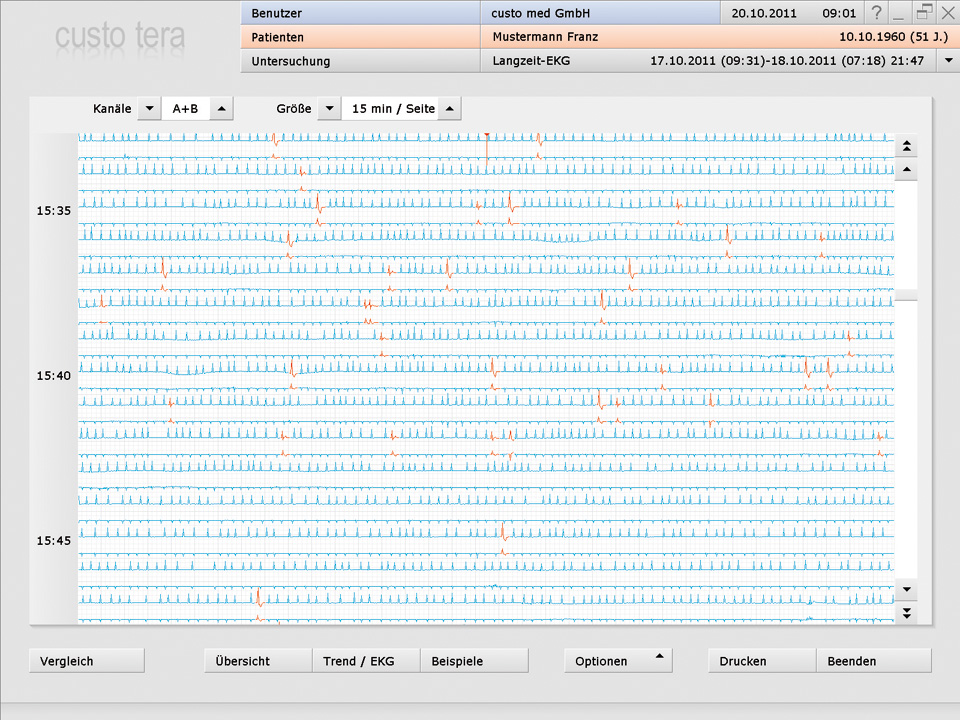Image resolution: width=960 pixels, height=720 pixels.
Task: Jump to last page with double-down arrow
Action: click(906, 612)
